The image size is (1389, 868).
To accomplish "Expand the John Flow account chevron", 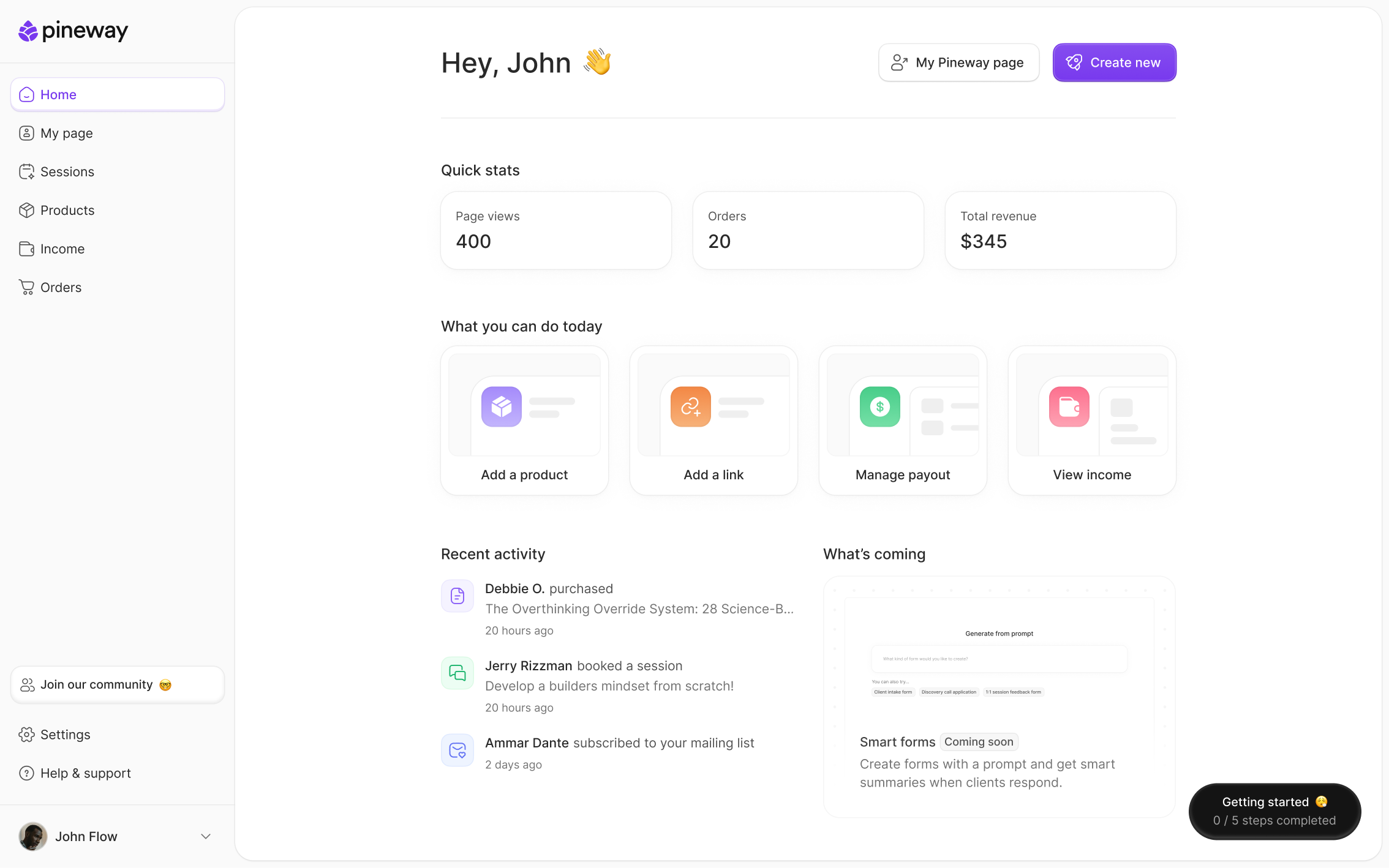I will pyautogui.click(x=206, y=836).
